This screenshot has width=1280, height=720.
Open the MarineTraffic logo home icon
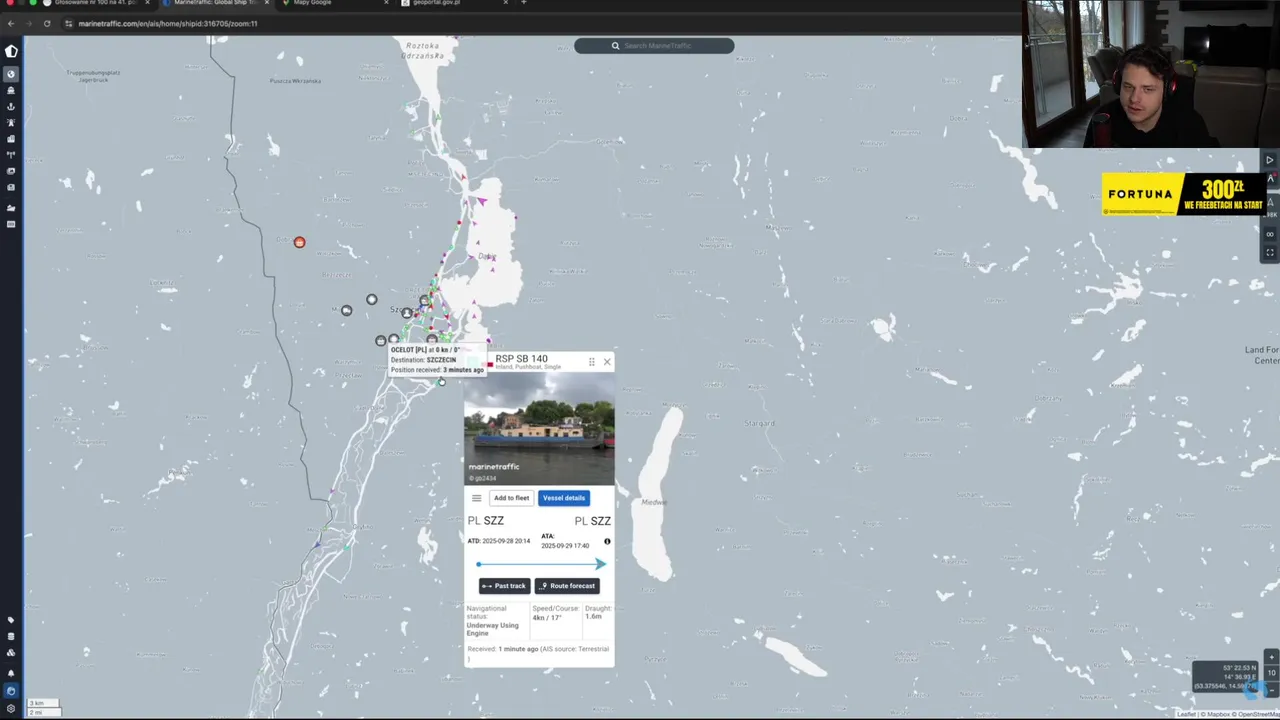point(11,51)
